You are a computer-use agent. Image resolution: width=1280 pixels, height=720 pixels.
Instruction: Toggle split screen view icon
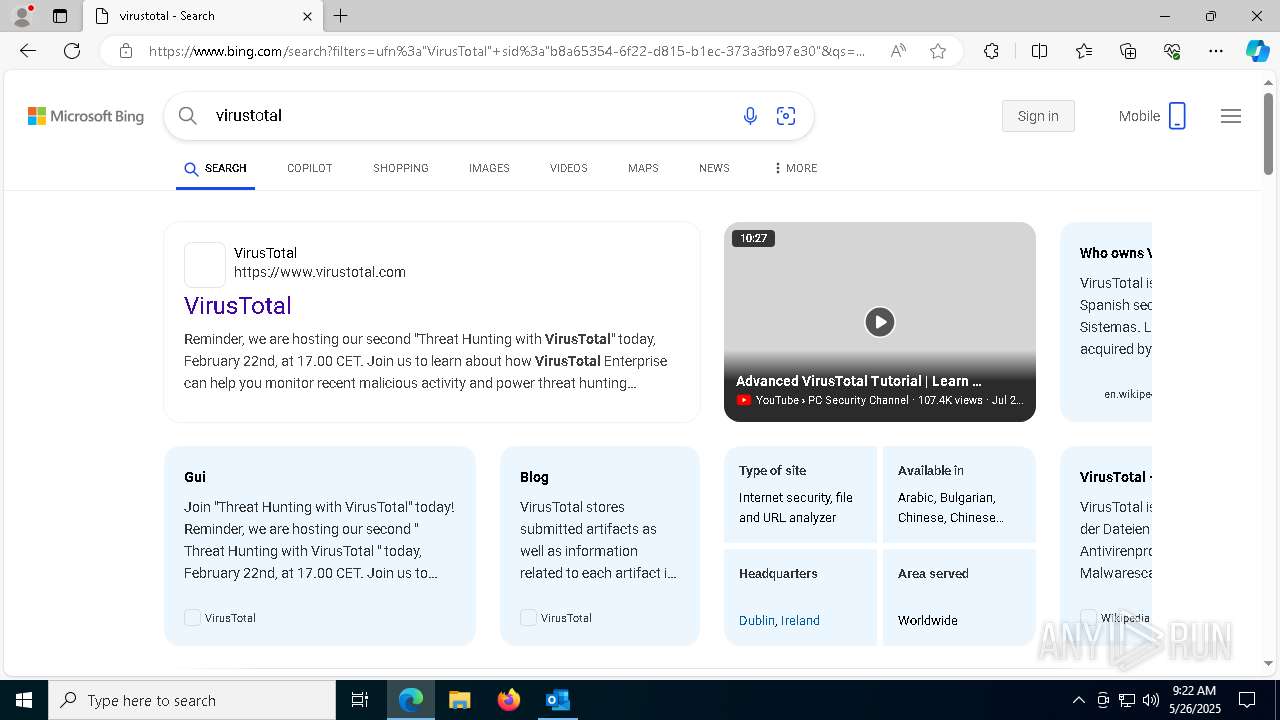tap(1039, 51)
